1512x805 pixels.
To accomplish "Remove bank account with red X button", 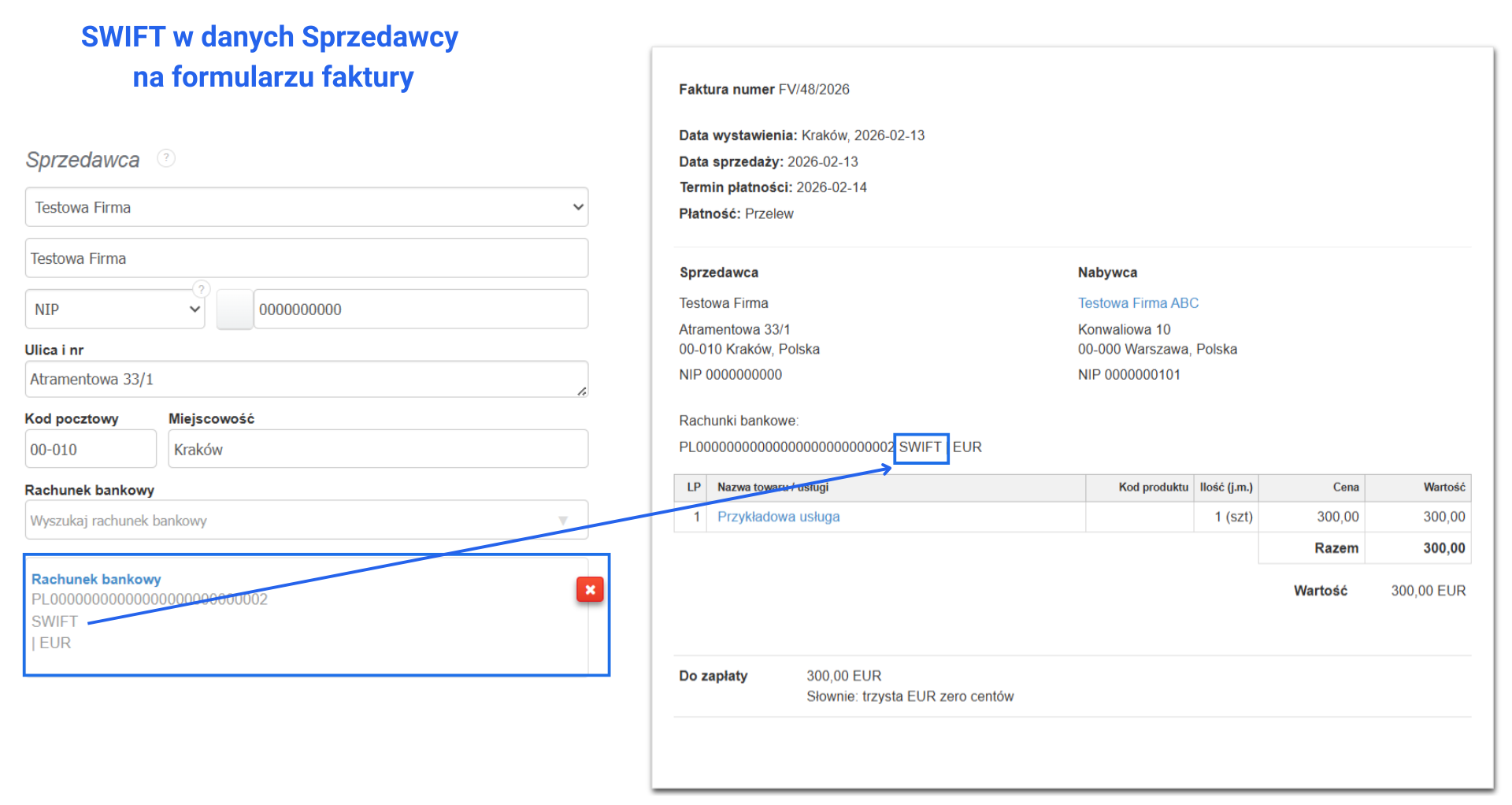I will (590, 589).
